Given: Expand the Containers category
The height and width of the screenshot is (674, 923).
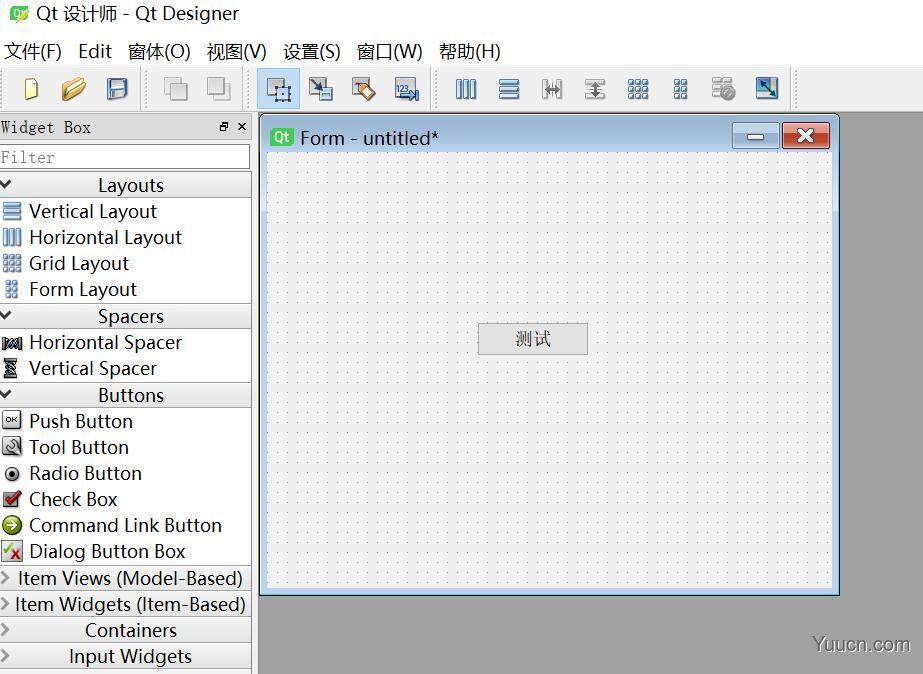Looking at the screenshot, I should [130, 630].
